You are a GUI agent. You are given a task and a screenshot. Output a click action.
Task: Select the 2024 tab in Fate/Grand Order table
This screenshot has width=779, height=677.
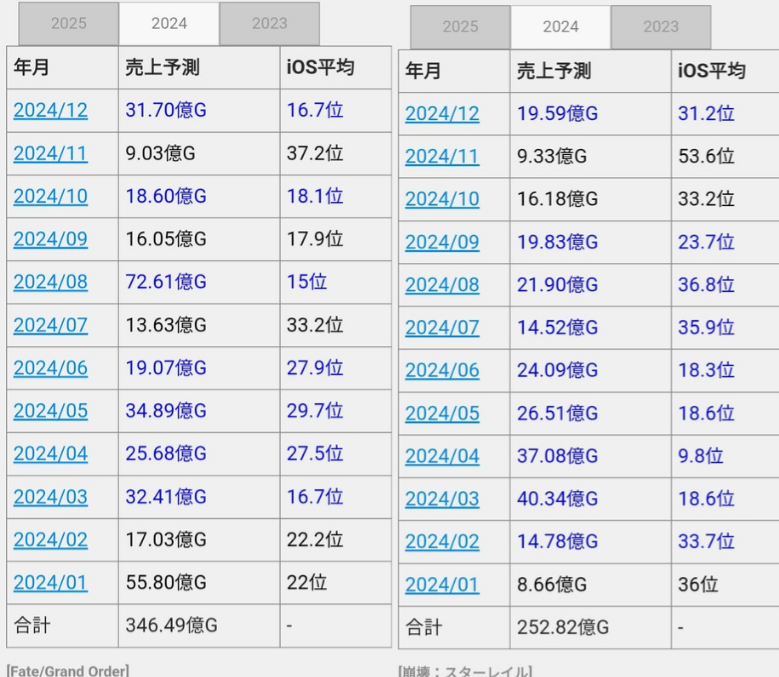(169, 23)
